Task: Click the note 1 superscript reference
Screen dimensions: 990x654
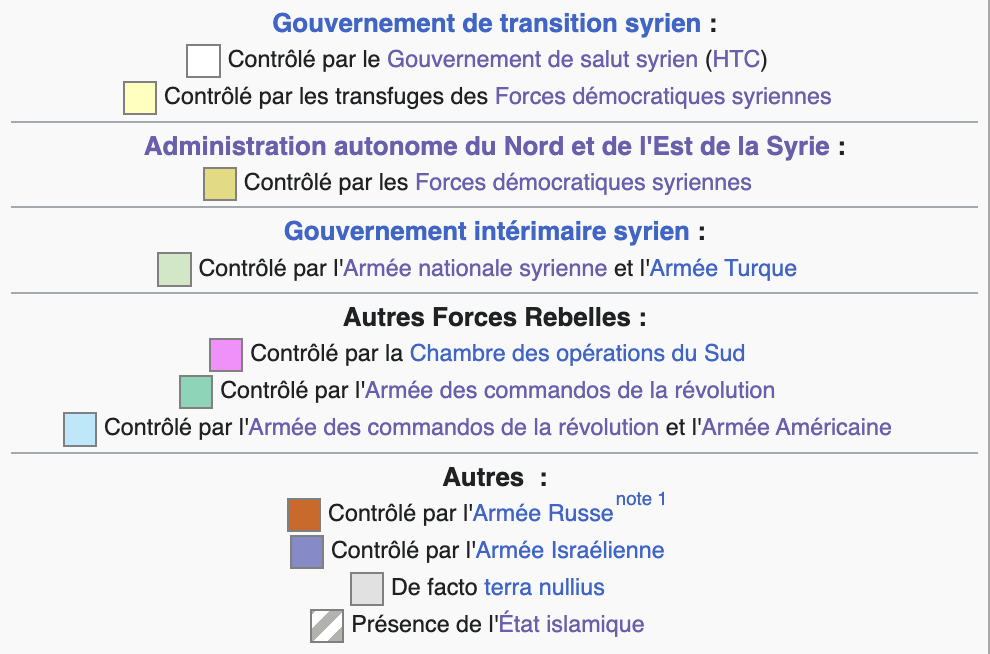Action: pyautogui.click(x=641, y=499)
